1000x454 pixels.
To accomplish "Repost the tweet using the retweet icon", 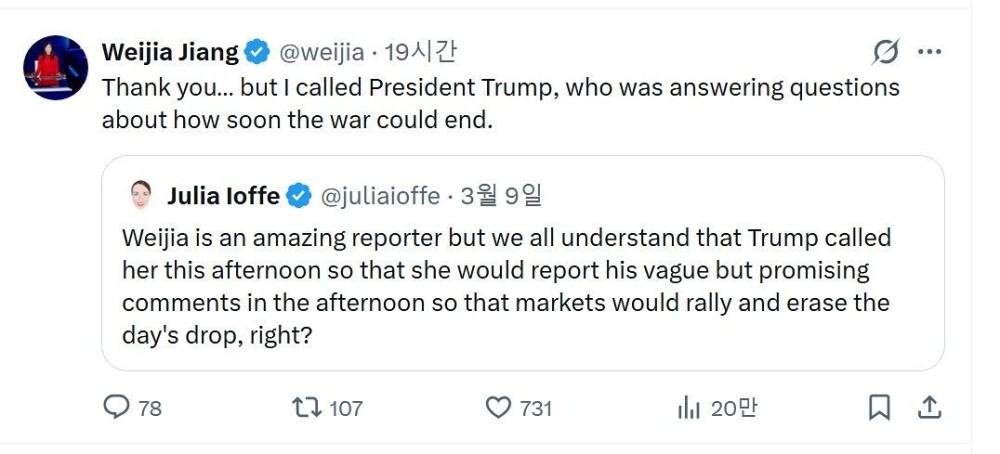I will coord(304,407).
